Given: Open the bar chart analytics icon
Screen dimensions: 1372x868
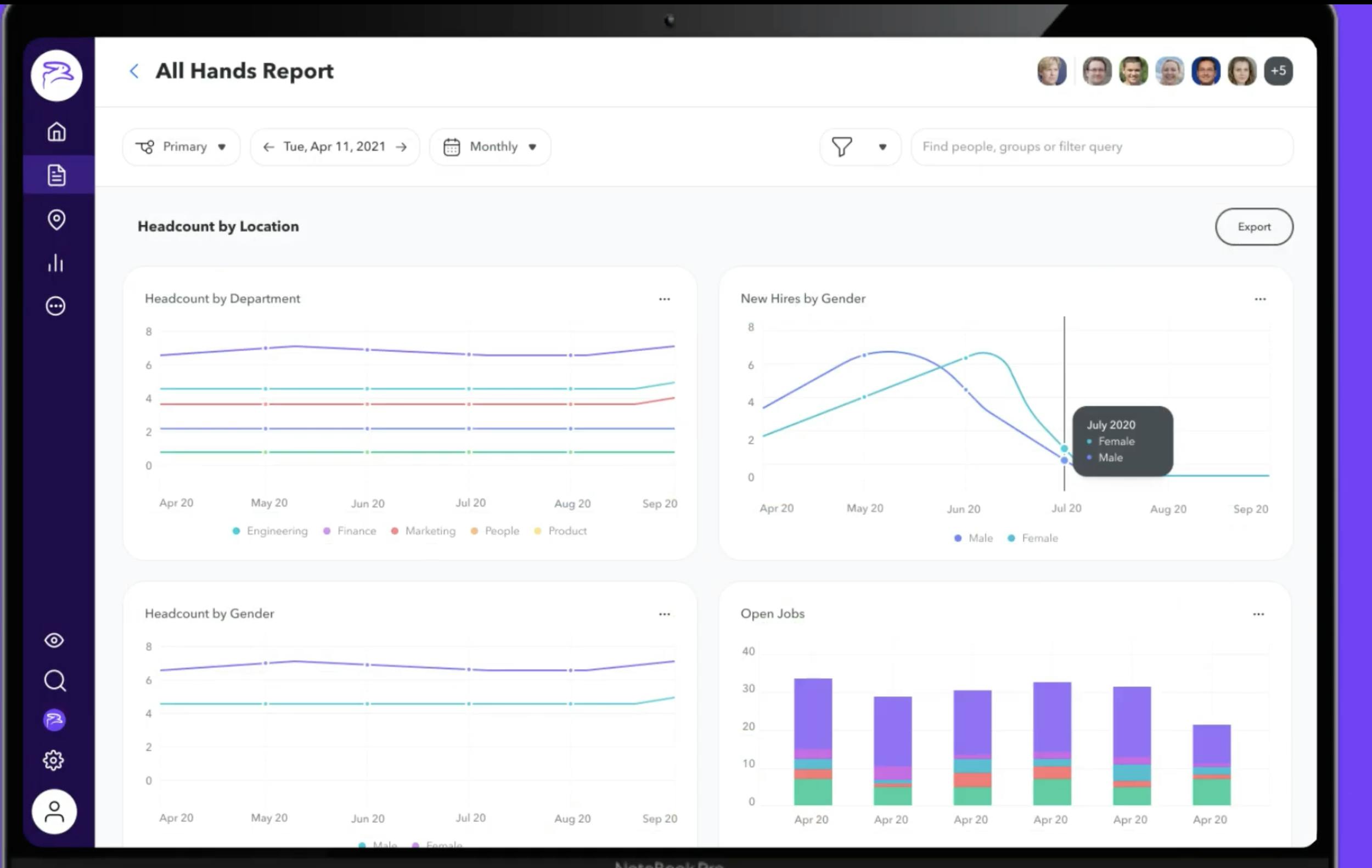Looking at the screenshot, I should [x=56, y=263].
